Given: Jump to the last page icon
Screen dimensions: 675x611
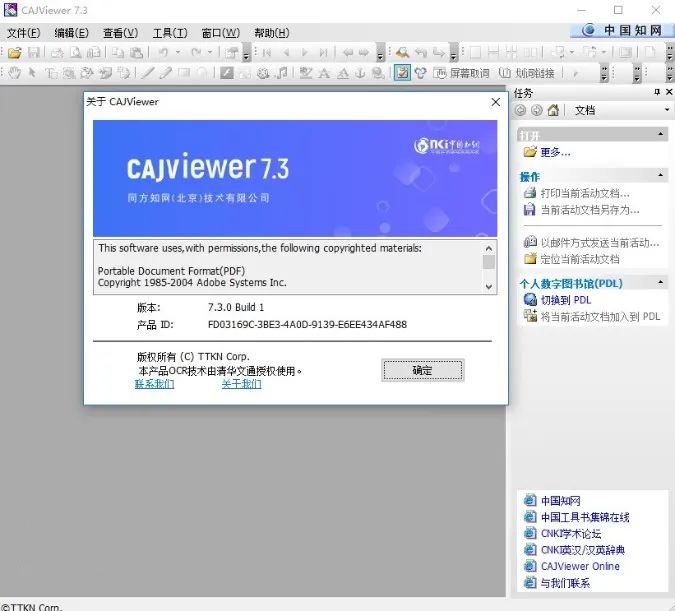Looking at the screenshot, I should click(x=323, y=53).
